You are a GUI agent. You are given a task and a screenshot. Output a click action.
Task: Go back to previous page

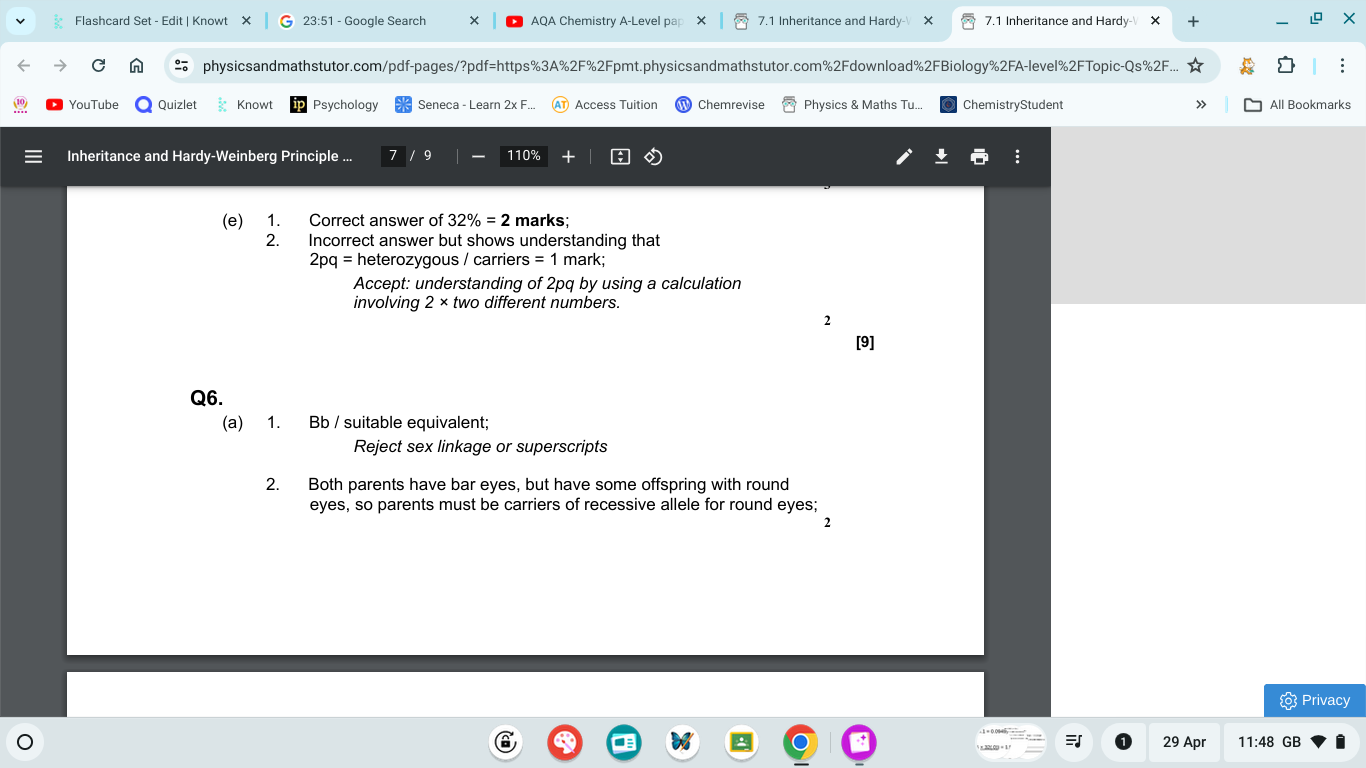click(25, 66)
